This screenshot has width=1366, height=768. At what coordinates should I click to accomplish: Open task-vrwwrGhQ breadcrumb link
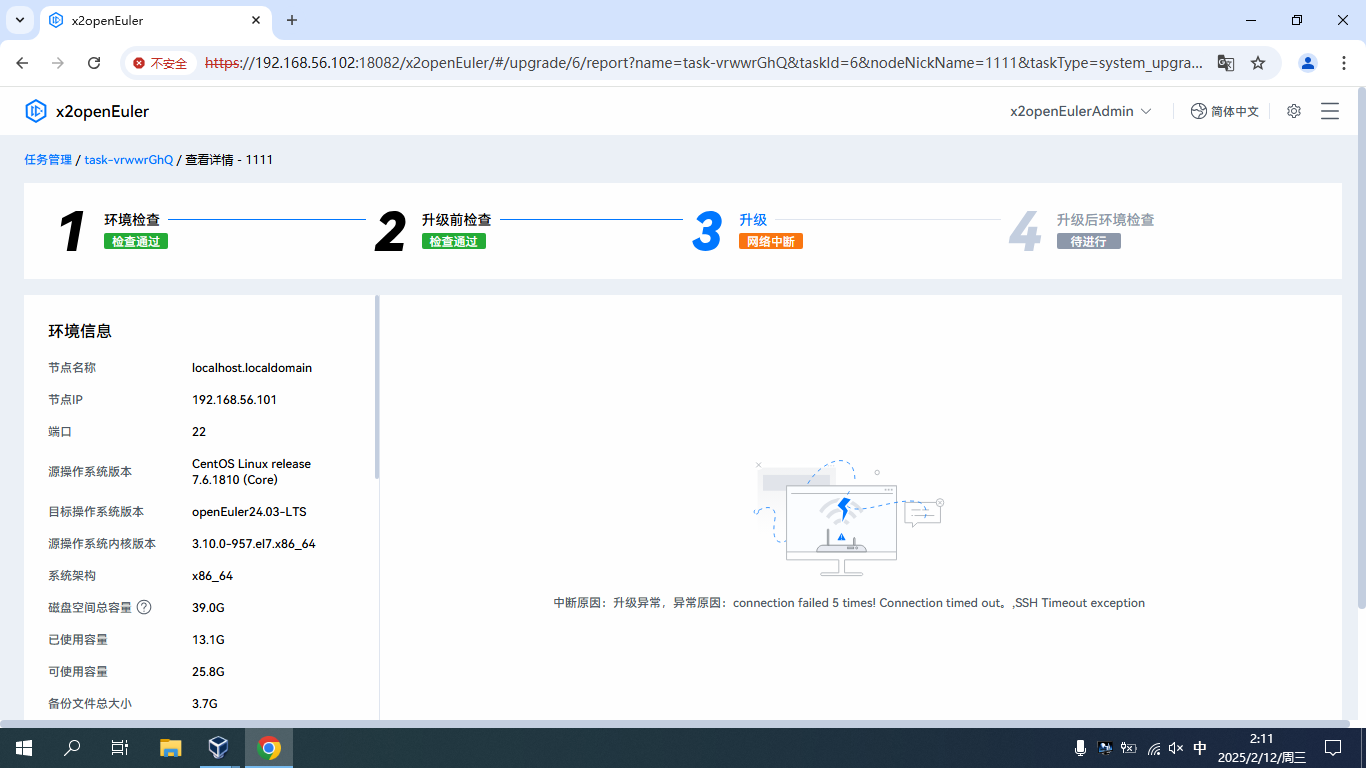129,160
